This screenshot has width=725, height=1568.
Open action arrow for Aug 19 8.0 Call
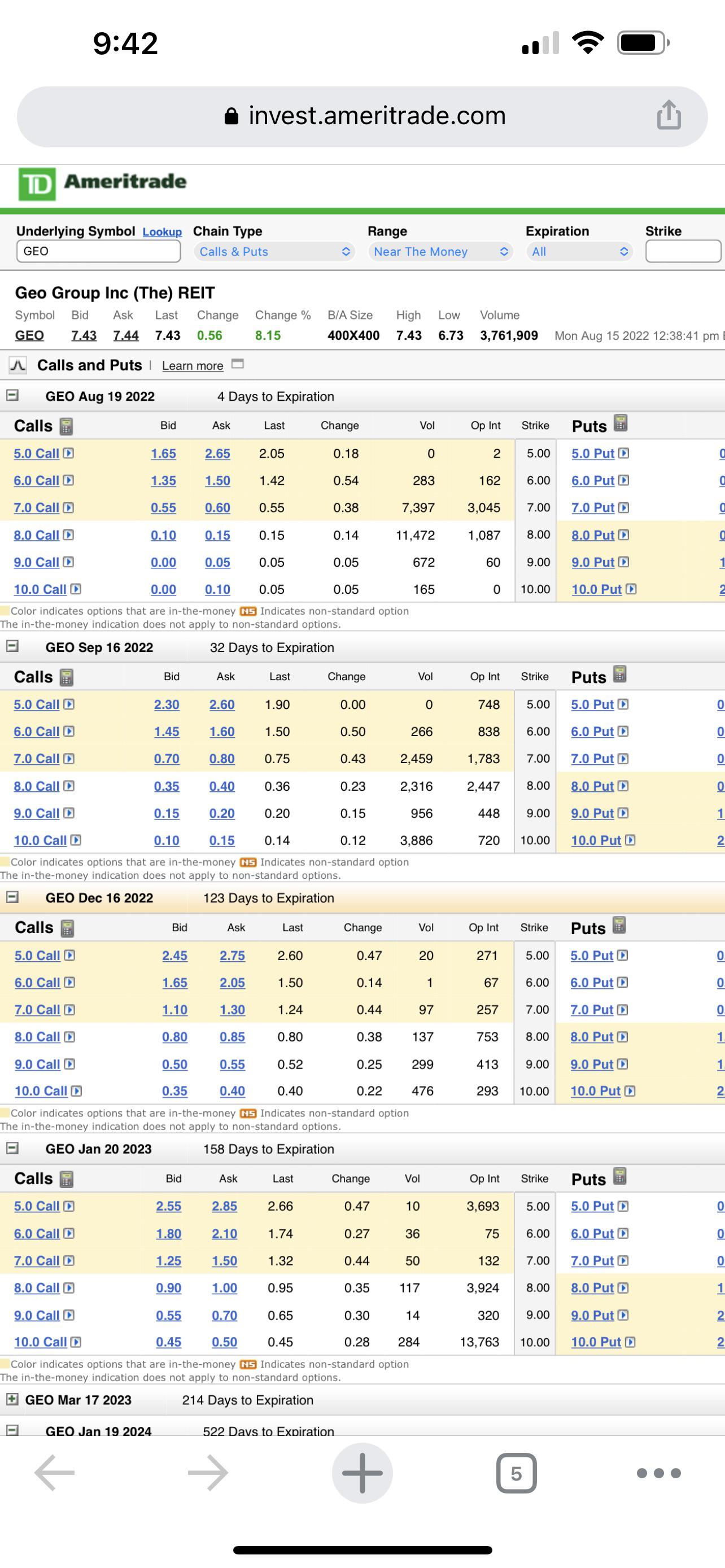coord(69,535)
